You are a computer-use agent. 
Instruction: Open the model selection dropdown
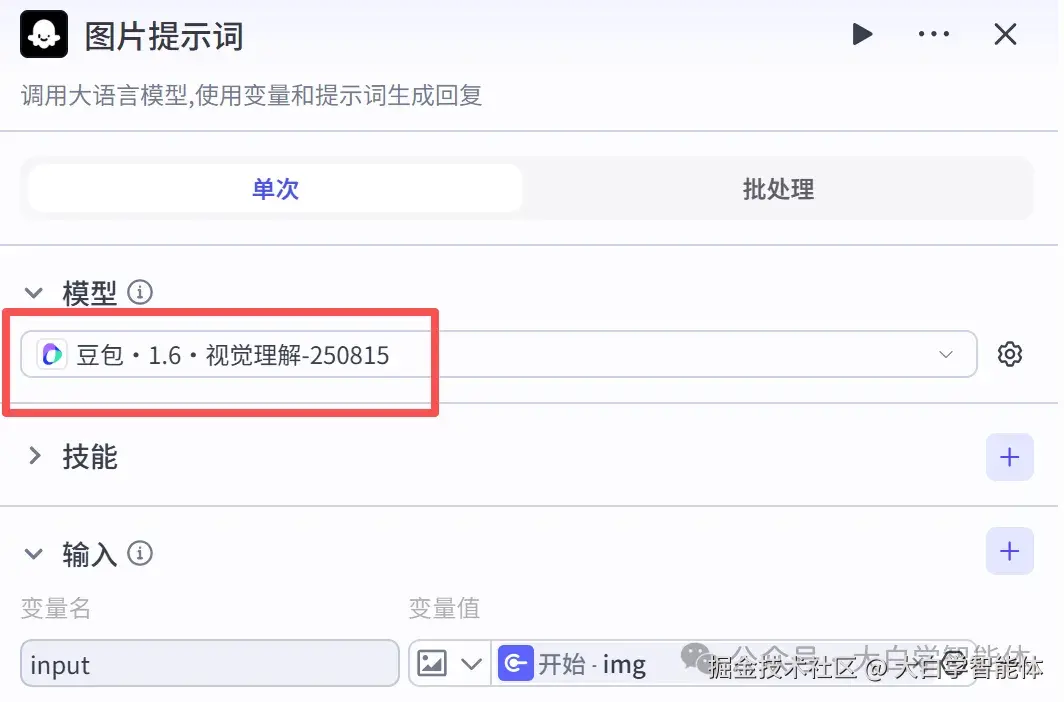(x=944, y=354)
